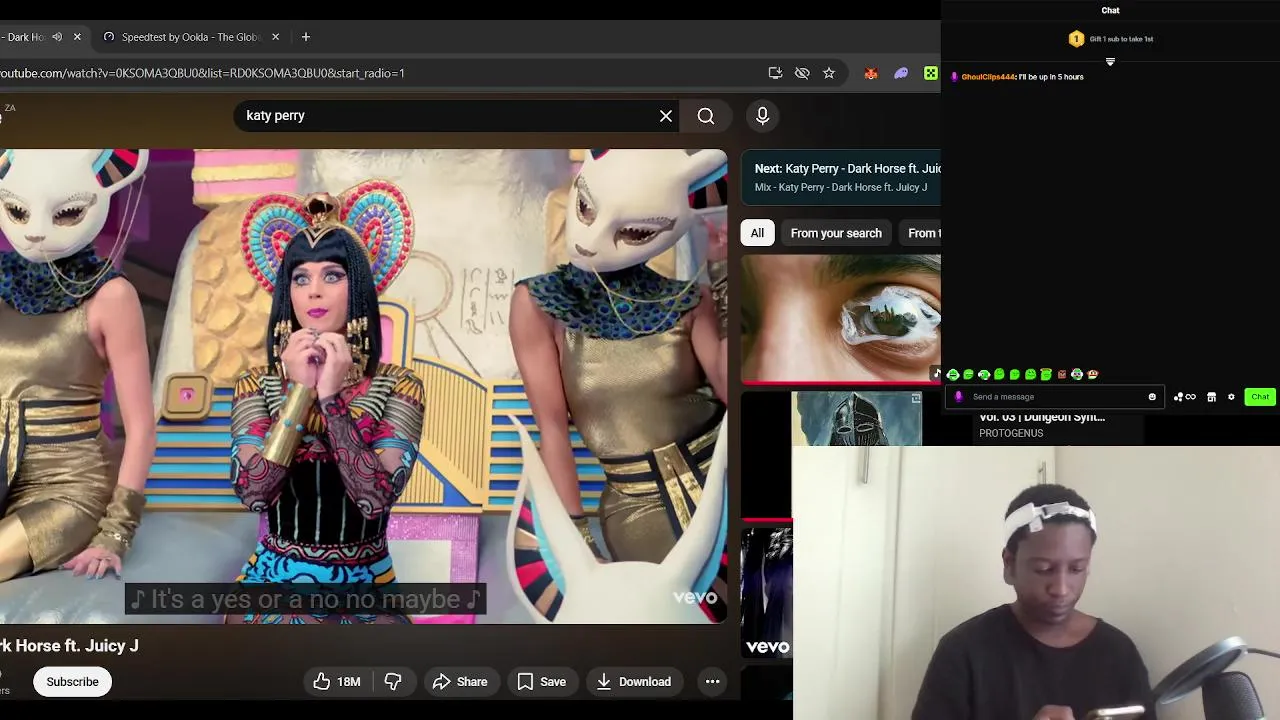1280x720 pixels.
Task: Open the green dice extension icon
Action: tap(931, 73)
